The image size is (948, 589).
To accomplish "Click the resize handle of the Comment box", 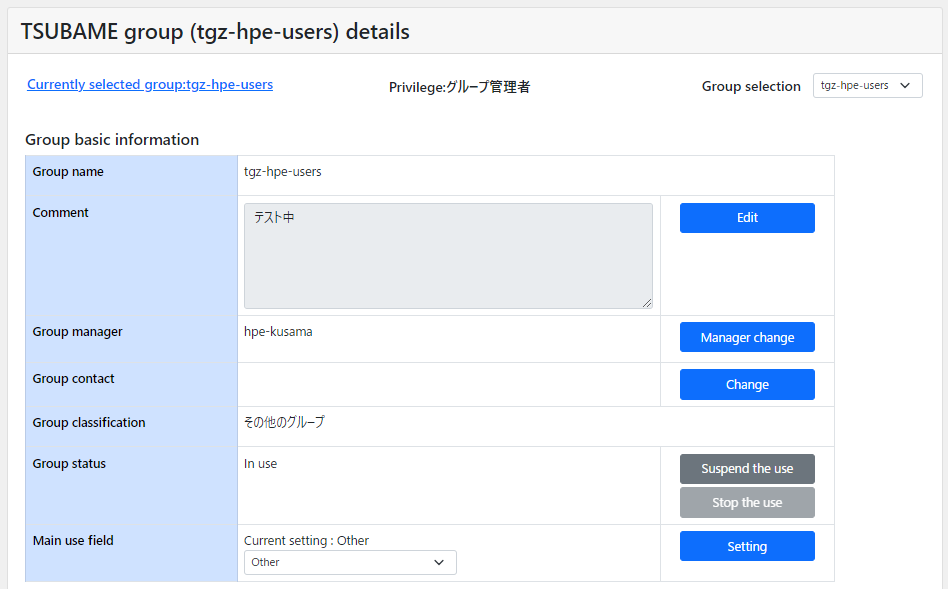I will (x=647, y=303).
